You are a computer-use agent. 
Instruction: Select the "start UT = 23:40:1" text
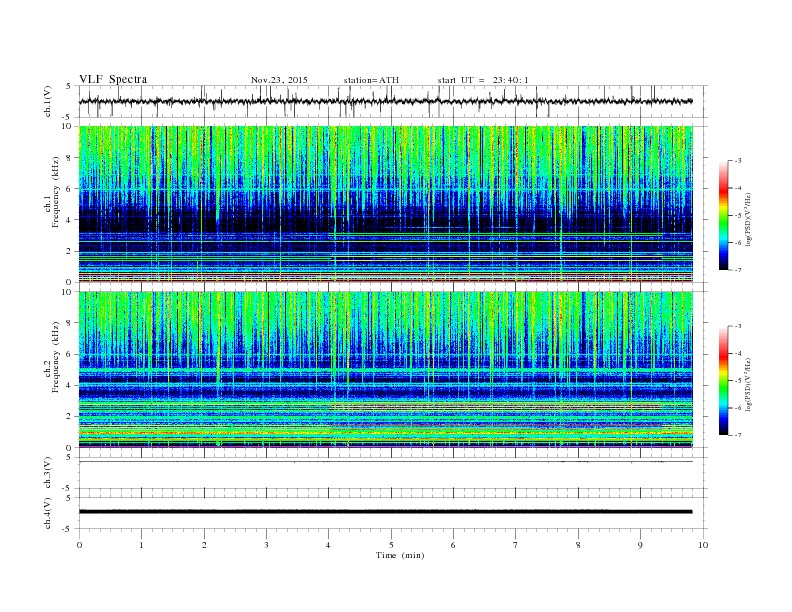click(483, 80)
